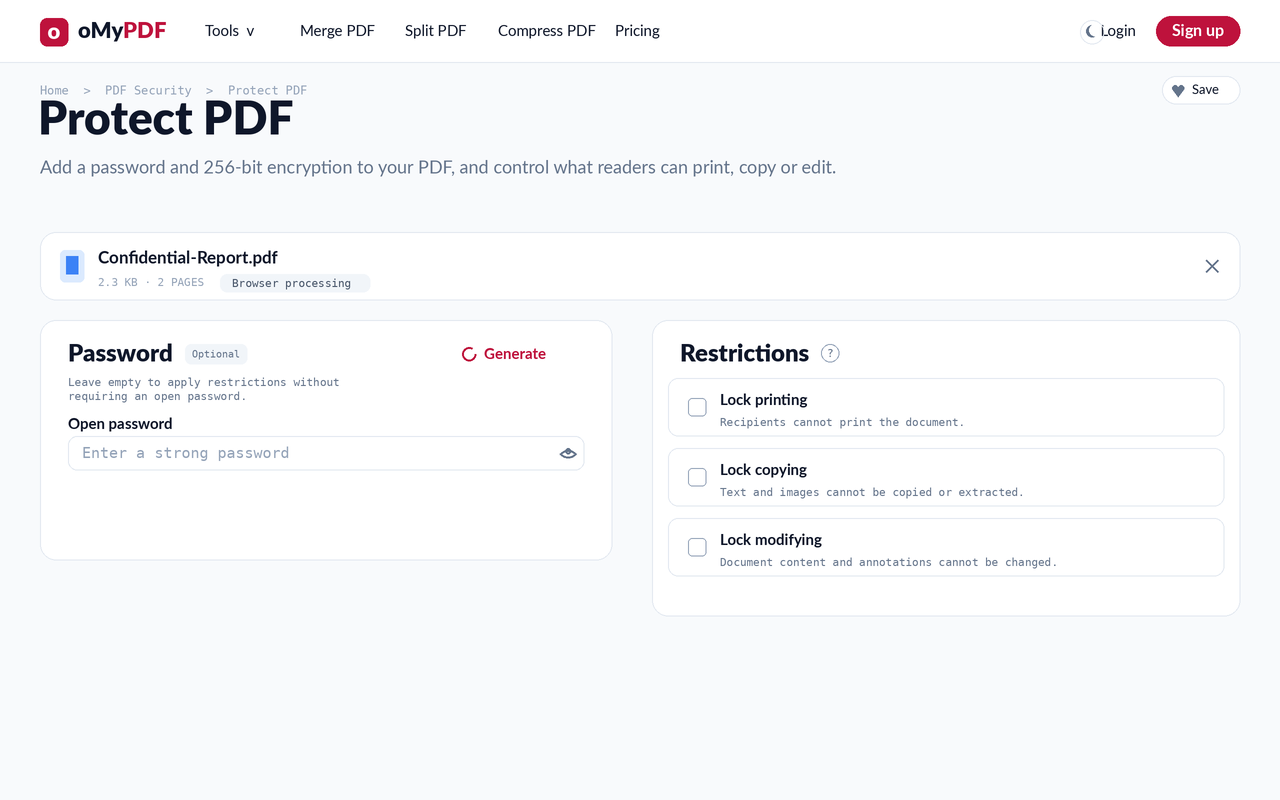Enable the Lock copying checkbox
Screen dimensions: 1280x800
tap(697, 477)
